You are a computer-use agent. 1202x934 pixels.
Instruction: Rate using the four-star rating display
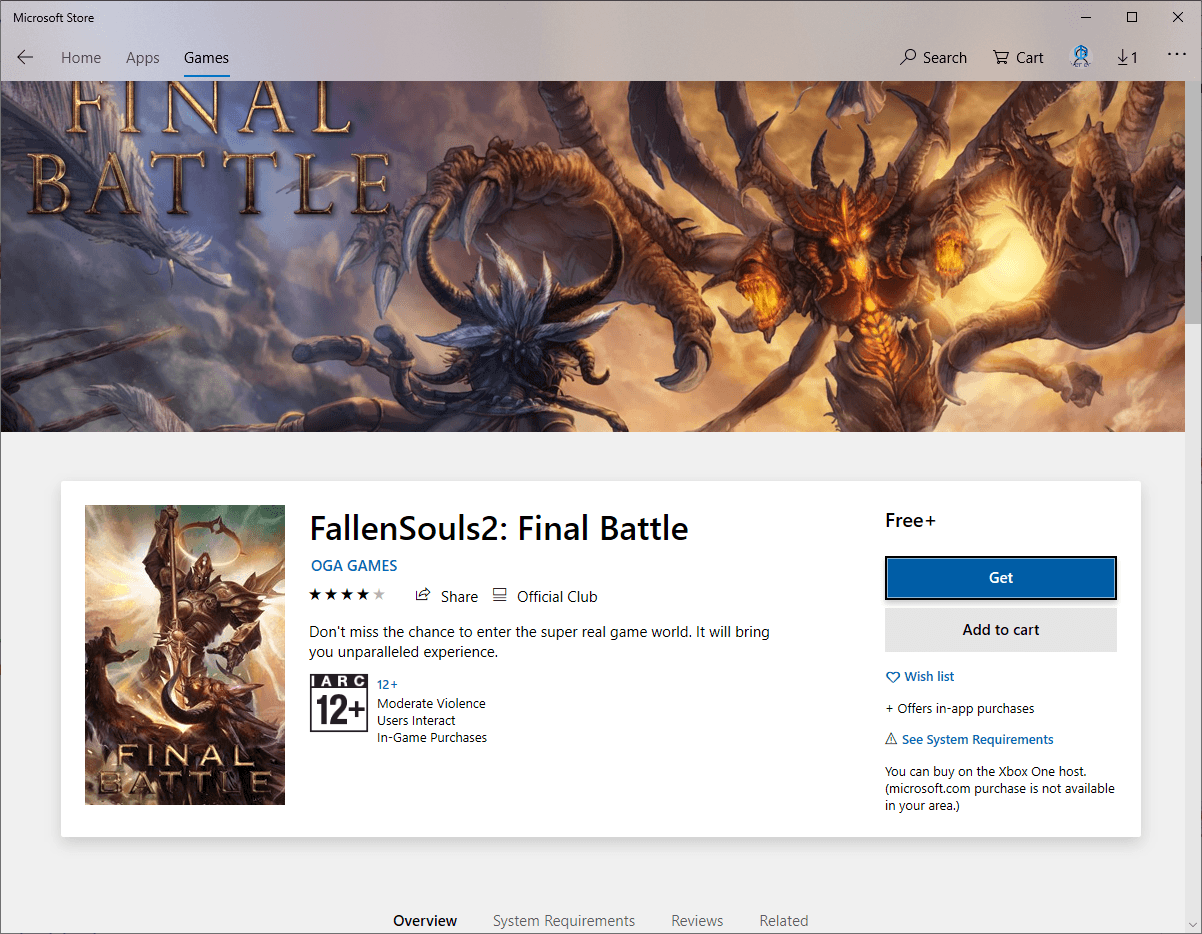click(x=347, y=595)
